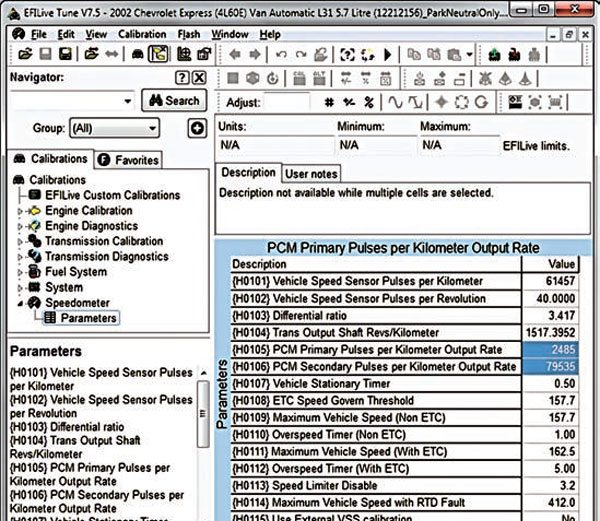Expand the Engine Diagnostics tree node
This screenshot has height=521, width=600.
(20, 226)
